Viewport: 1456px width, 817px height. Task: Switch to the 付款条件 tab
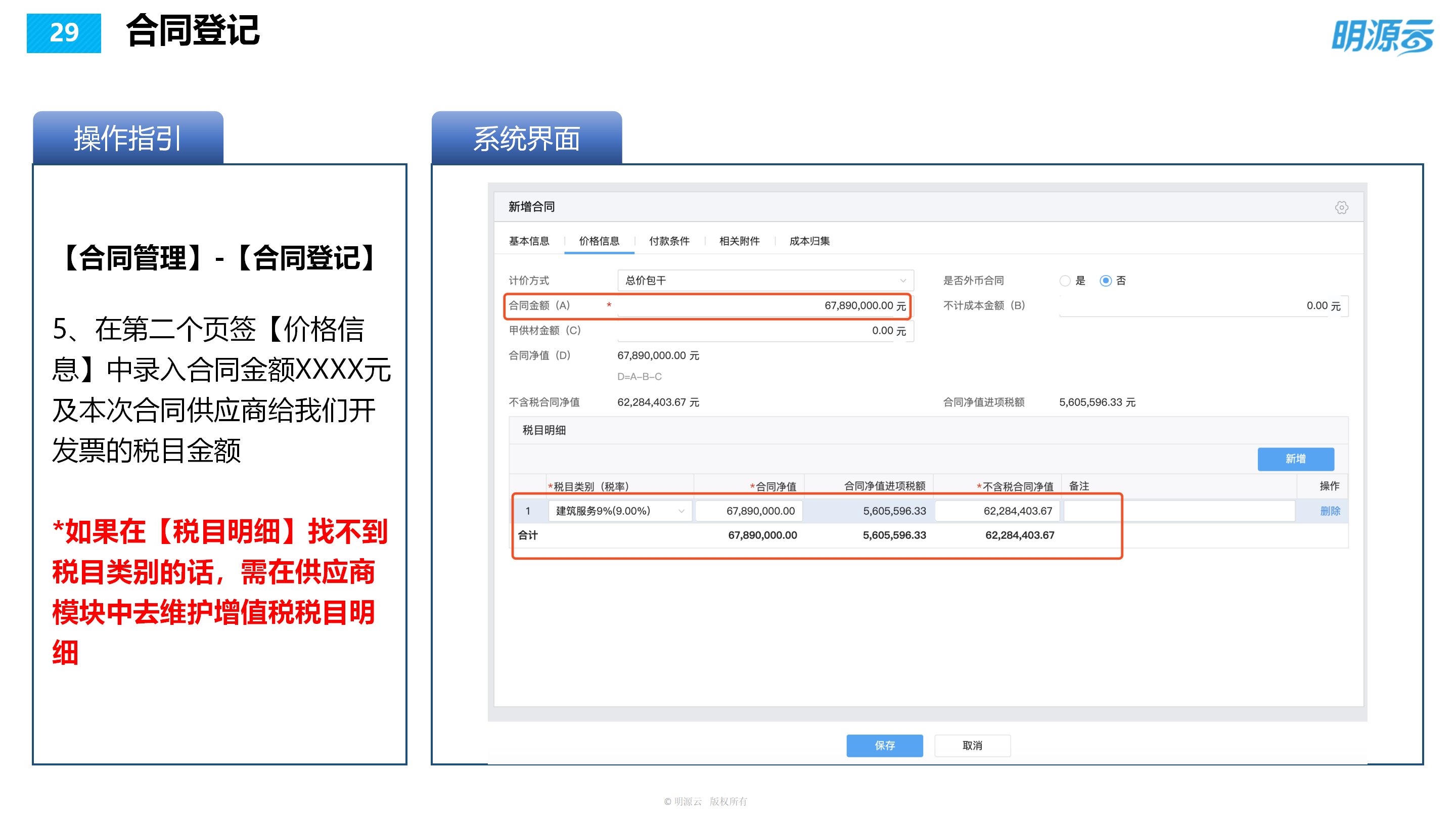(670, 241)
